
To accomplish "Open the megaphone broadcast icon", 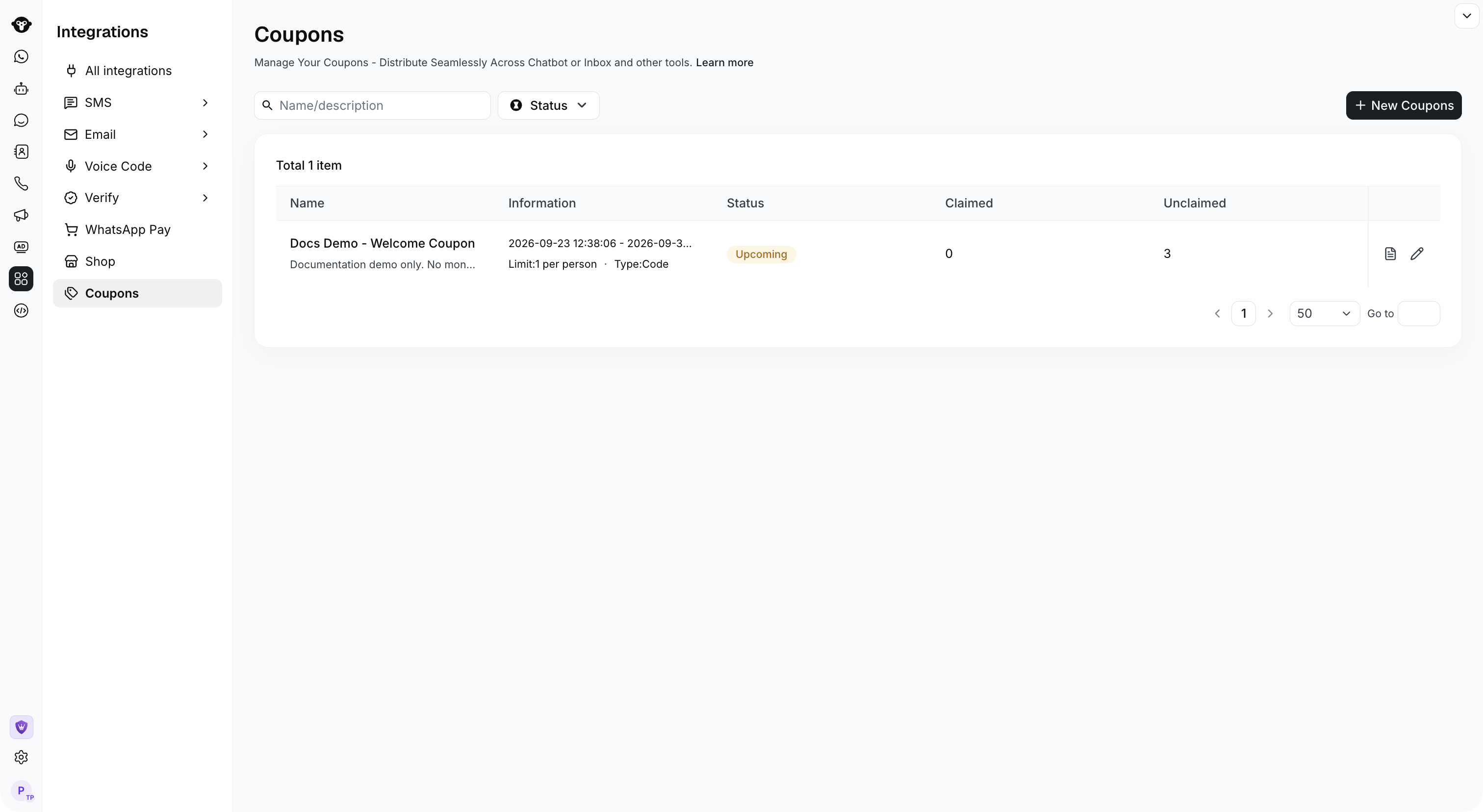I will (x=21, y=215).
